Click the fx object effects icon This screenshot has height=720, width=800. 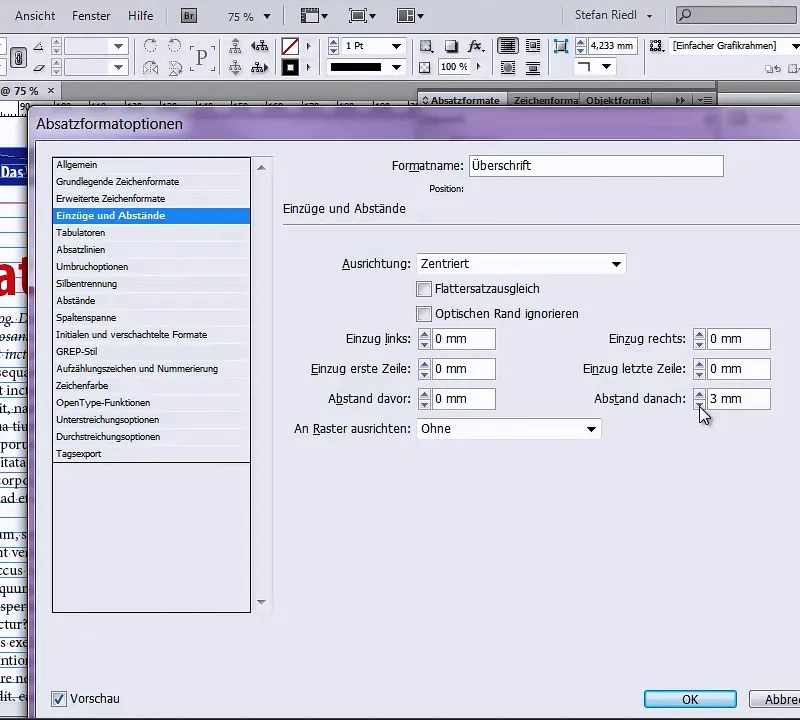(x=475, y=46)
